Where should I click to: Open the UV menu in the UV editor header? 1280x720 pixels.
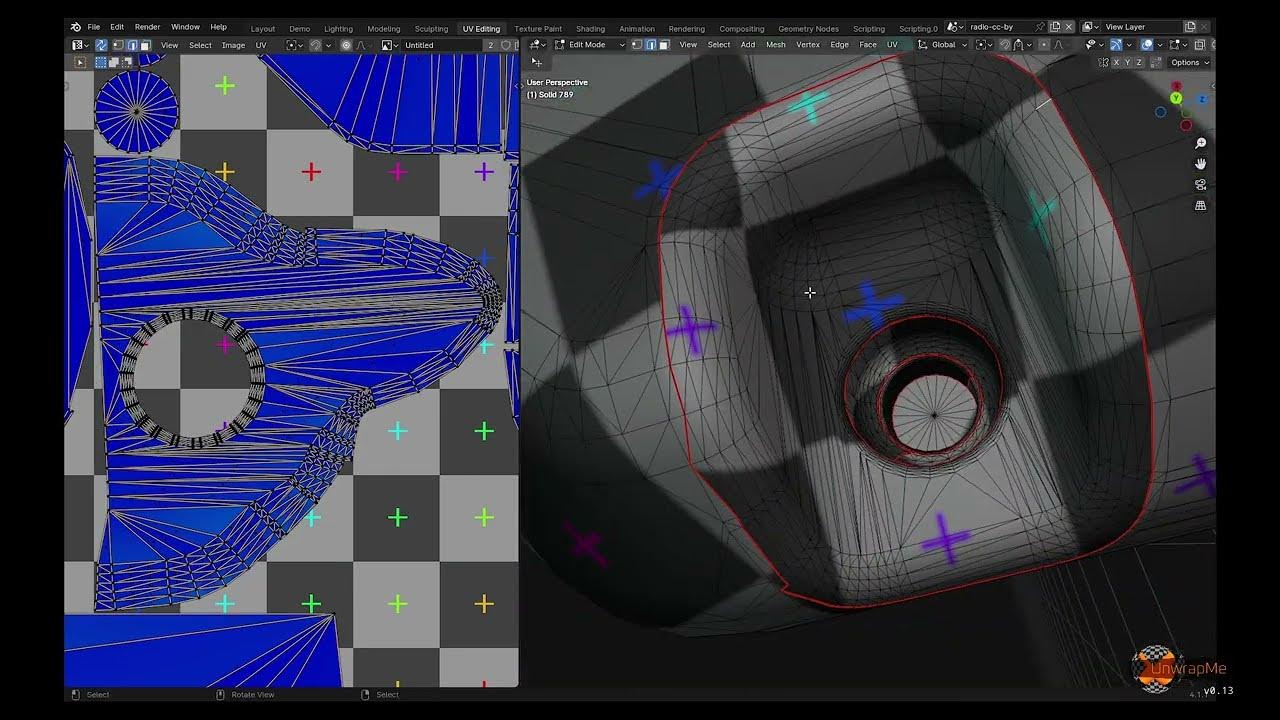pos(261,45)
